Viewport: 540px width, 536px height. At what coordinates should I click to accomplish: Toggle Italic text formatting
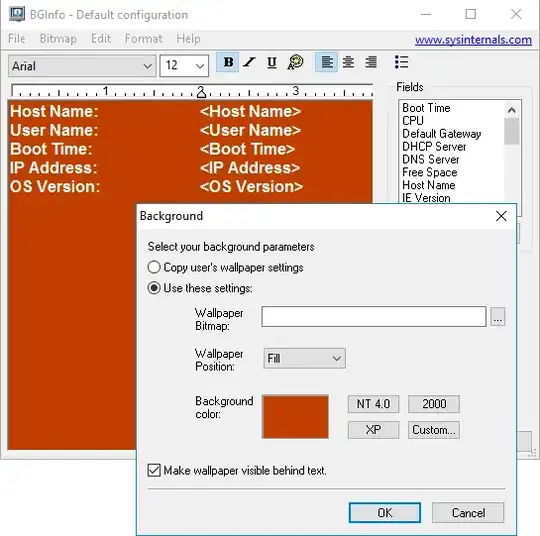(x=249, y=62)
